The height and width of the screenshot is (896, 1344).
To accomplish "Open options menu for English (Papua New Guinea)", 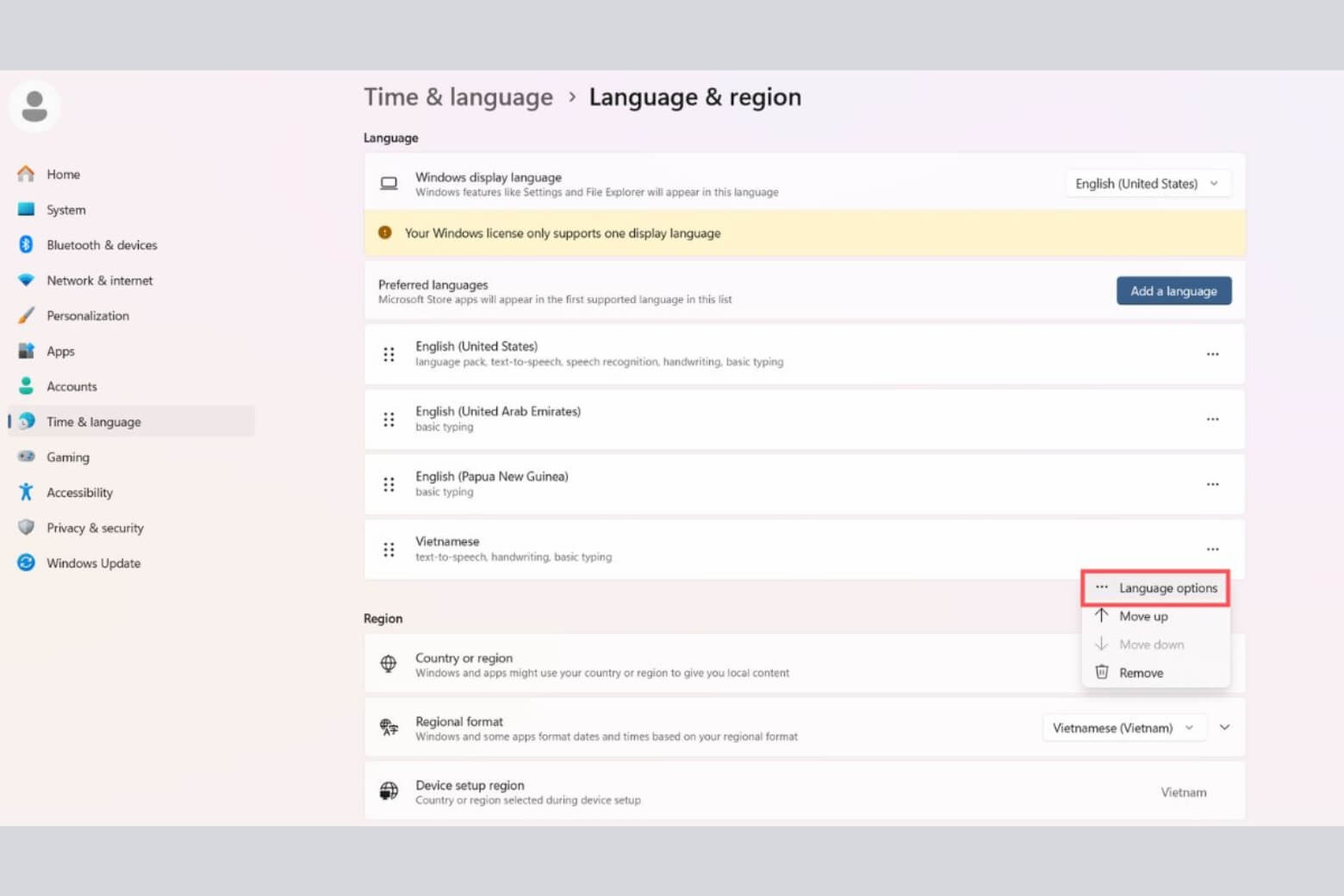I will click(x=1212, y=484).
